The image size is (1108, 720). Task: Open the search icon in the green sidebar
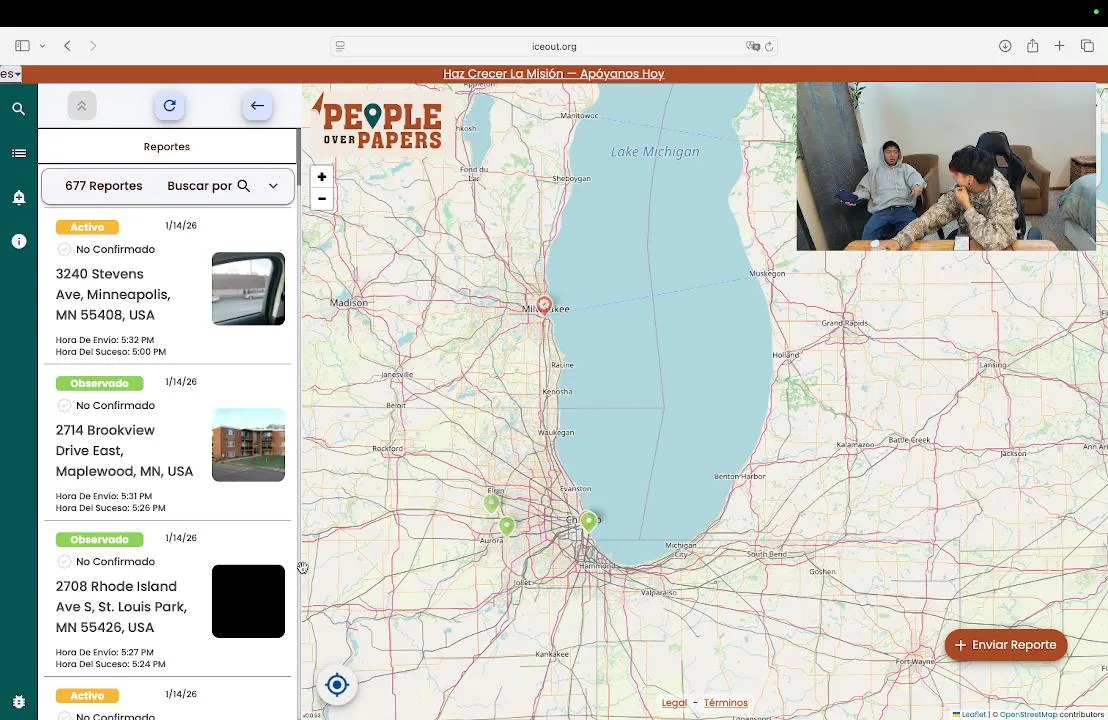[x=19, y=109]
